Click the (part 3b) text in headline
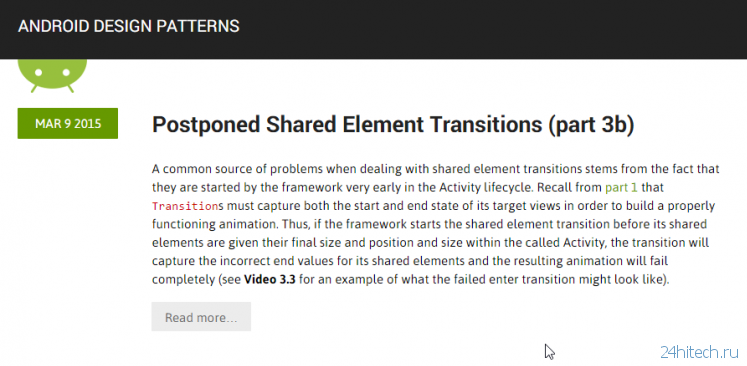This screenshot has width=747, height=366. 591,125
